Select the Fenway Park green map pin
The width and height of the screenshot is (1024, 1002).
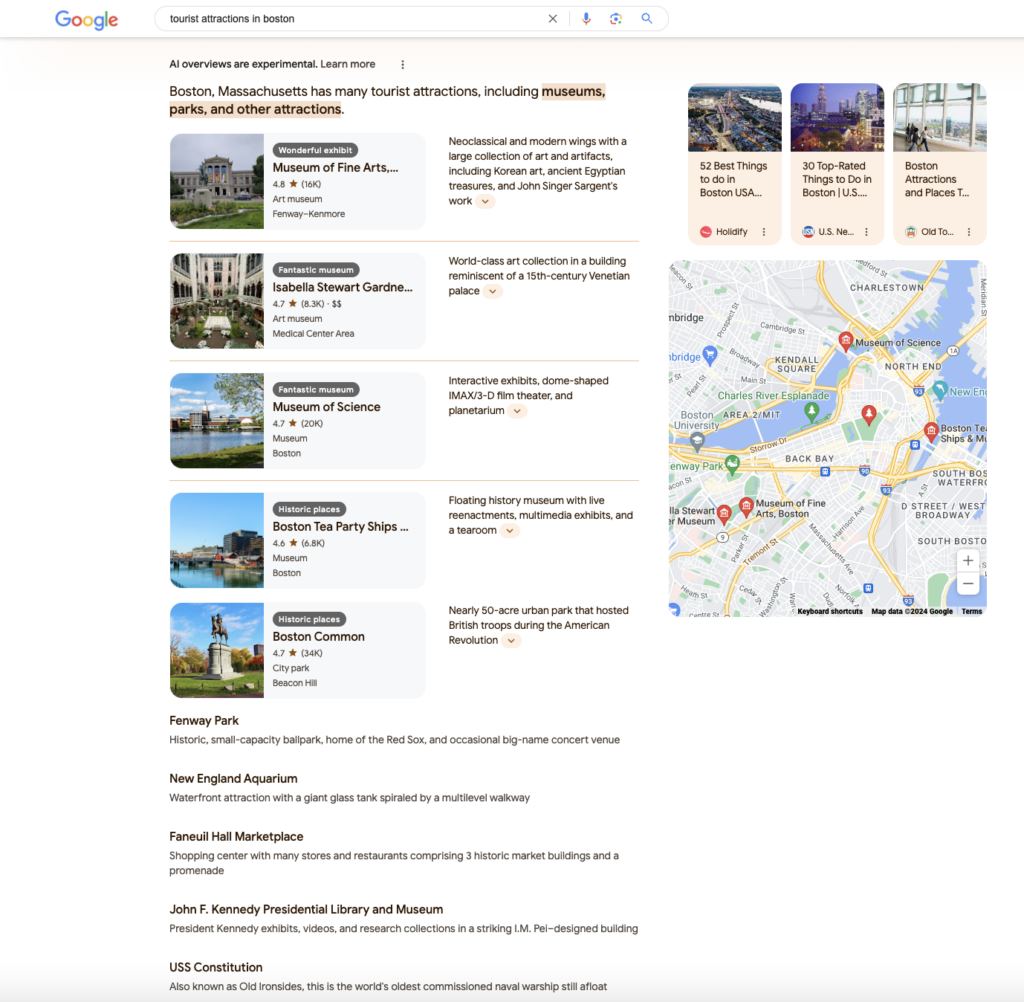tap(732, 464)
